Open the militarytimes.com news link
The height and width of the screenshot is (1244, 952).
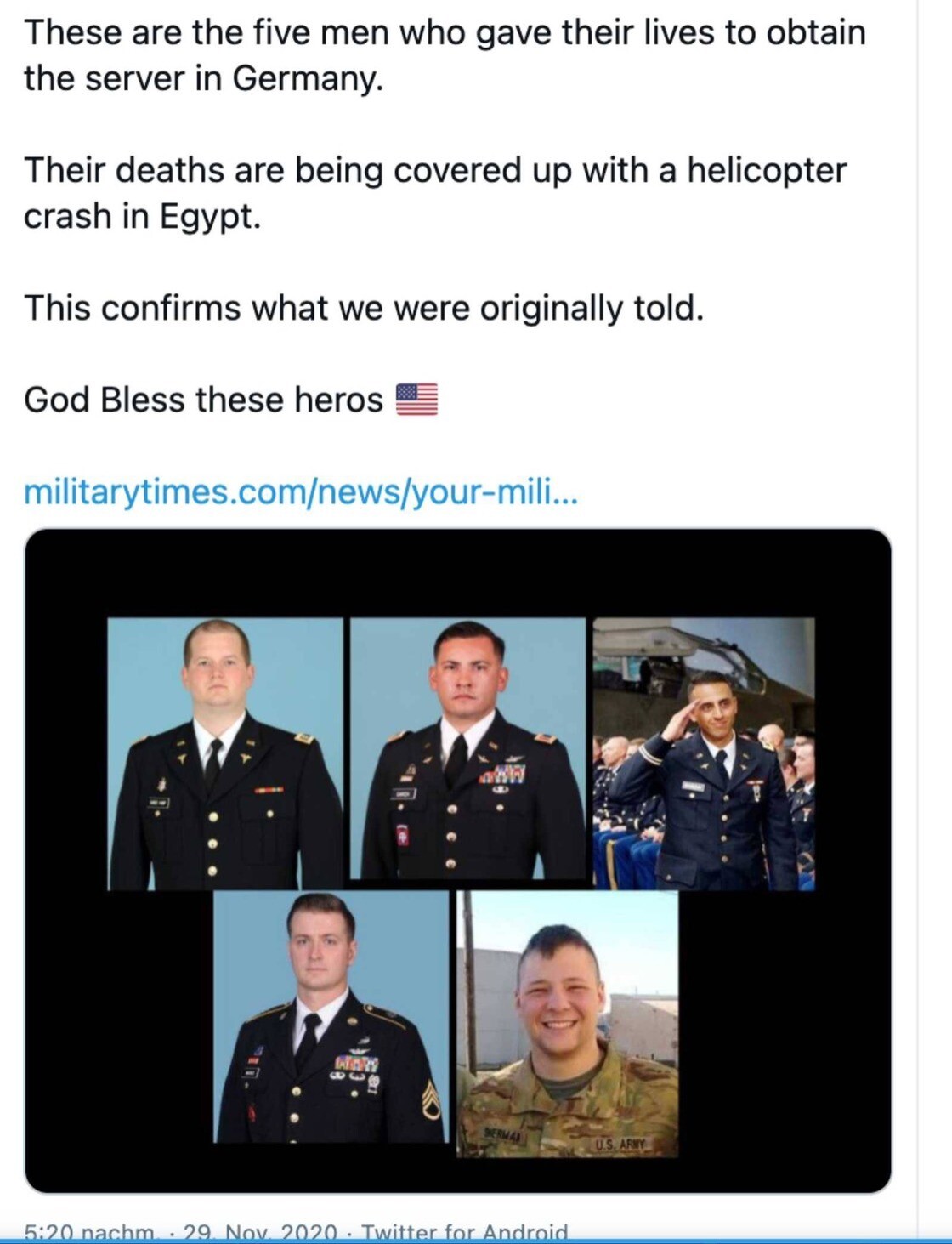[301, 491]
